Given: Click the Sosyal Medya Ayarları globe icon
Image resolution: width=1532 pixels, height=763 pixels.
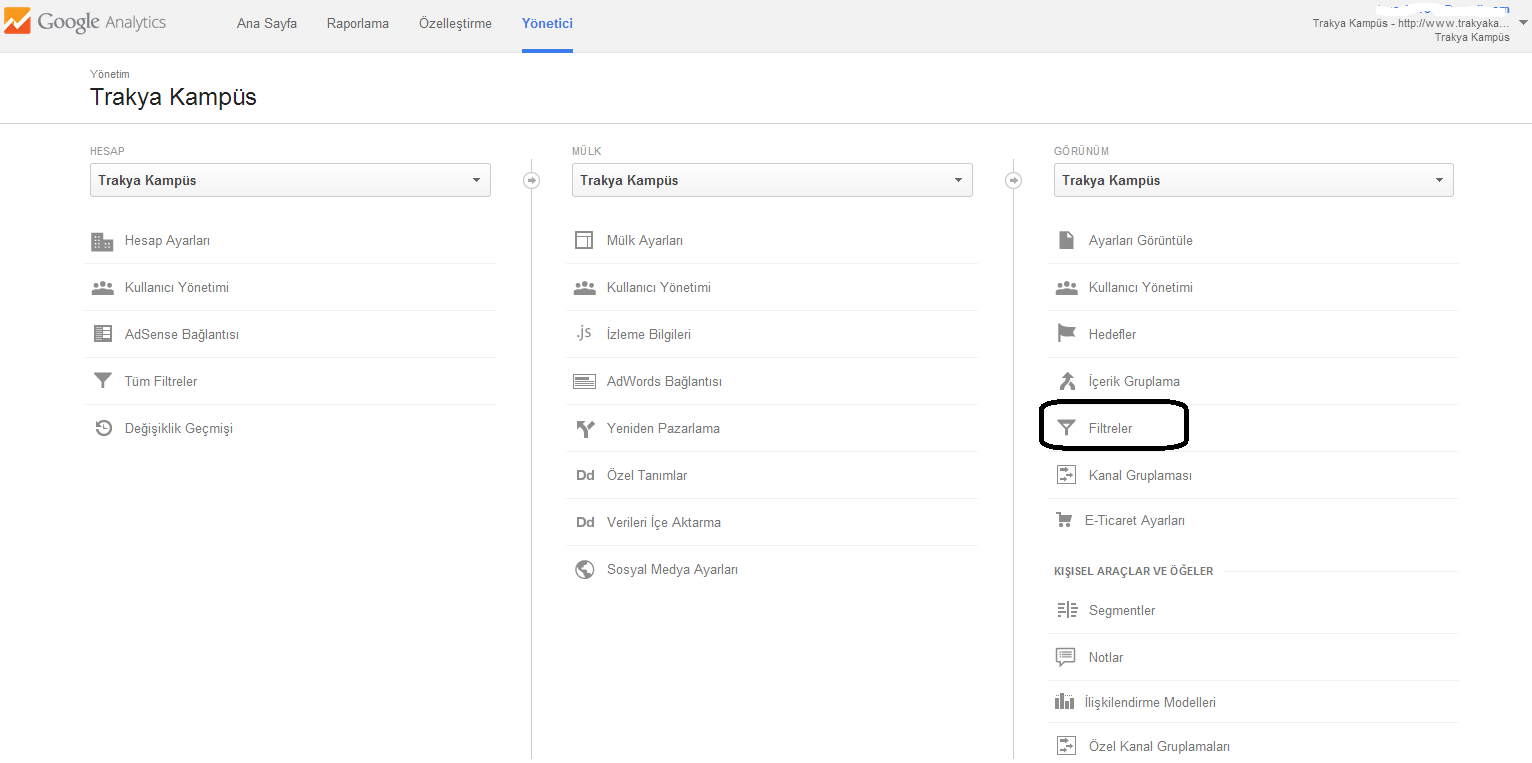Looking at the screenshot, I should click(584, 569).
